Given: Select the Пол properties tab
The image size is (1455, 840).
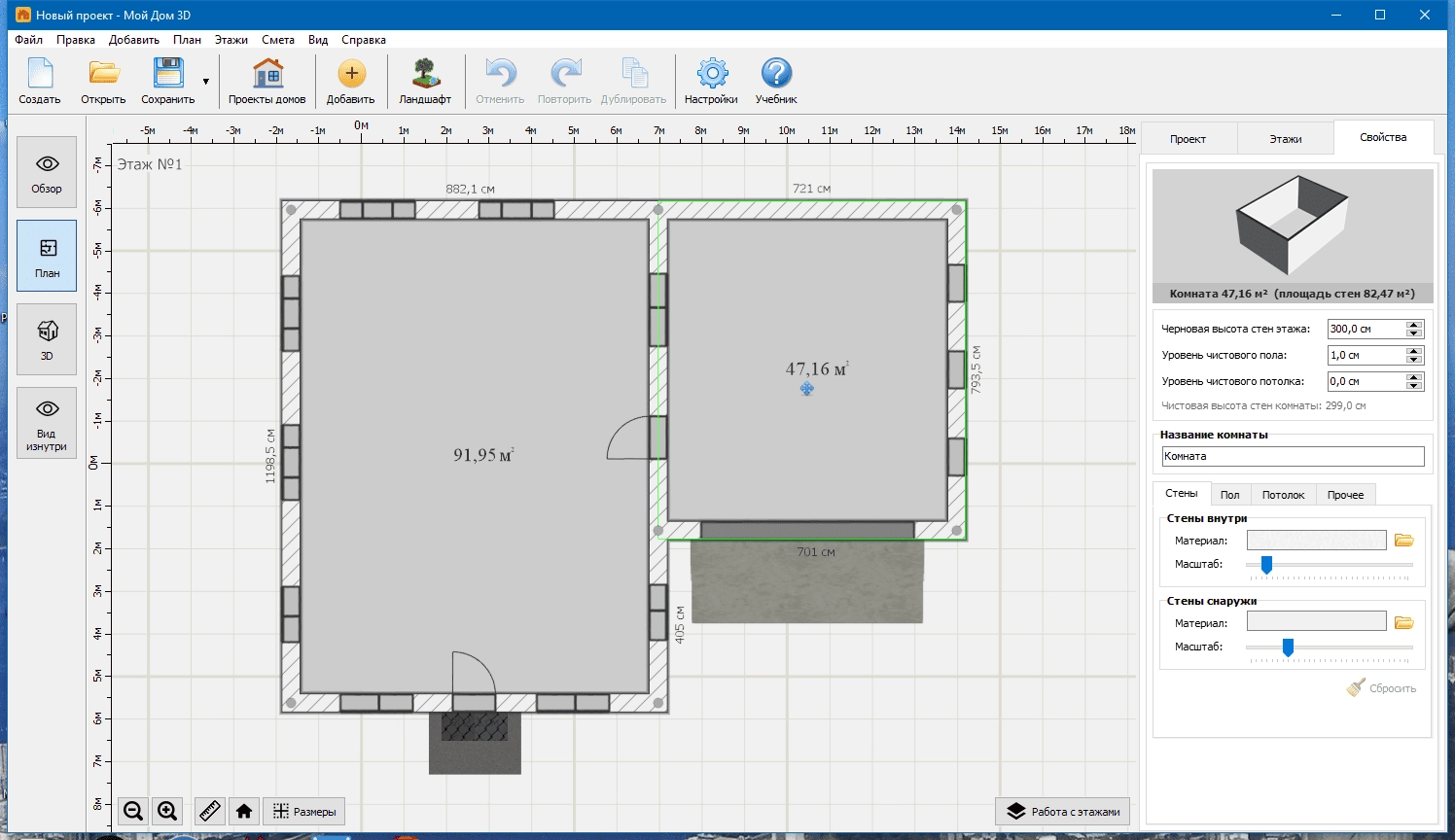Looking at the screenshot, I should (1230, 495).
